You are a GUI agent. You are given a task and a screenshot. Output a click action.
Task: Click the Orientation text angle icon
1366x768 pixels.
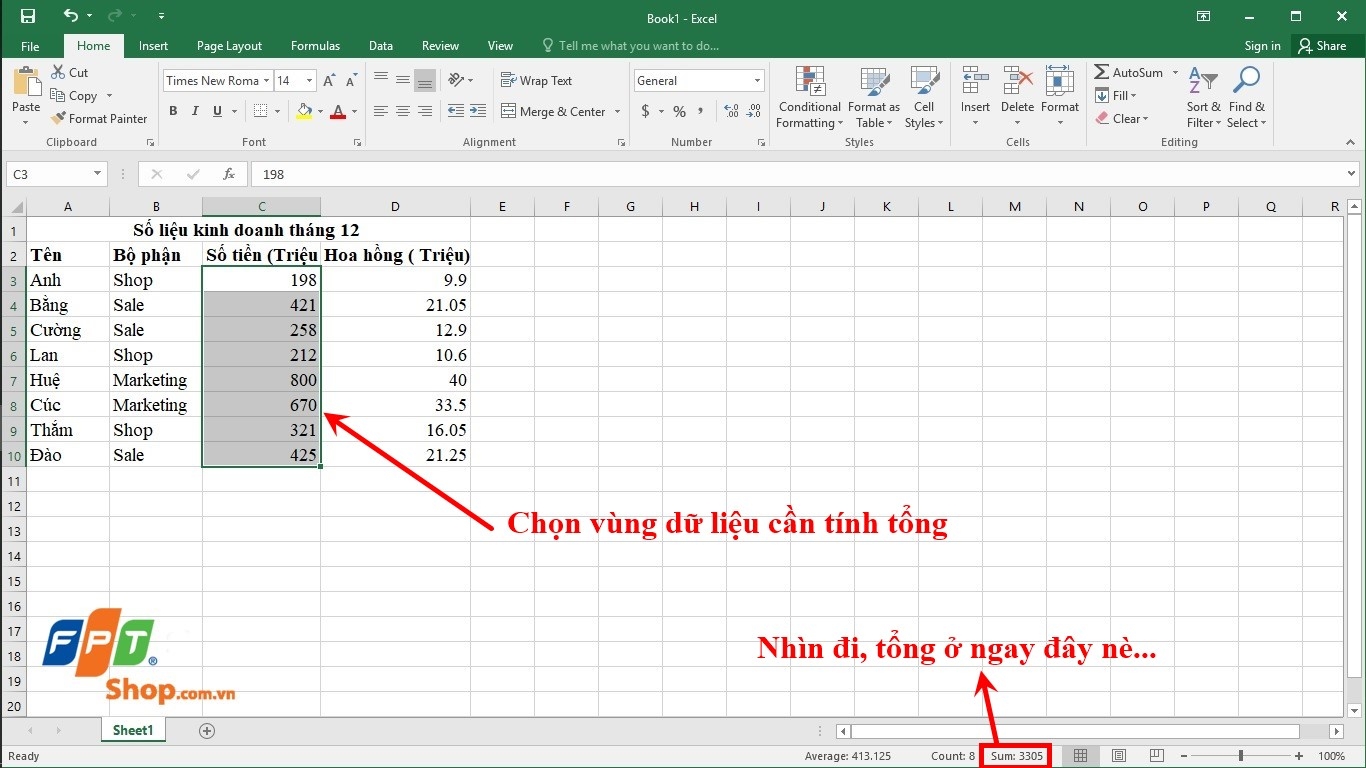point(457,80)
